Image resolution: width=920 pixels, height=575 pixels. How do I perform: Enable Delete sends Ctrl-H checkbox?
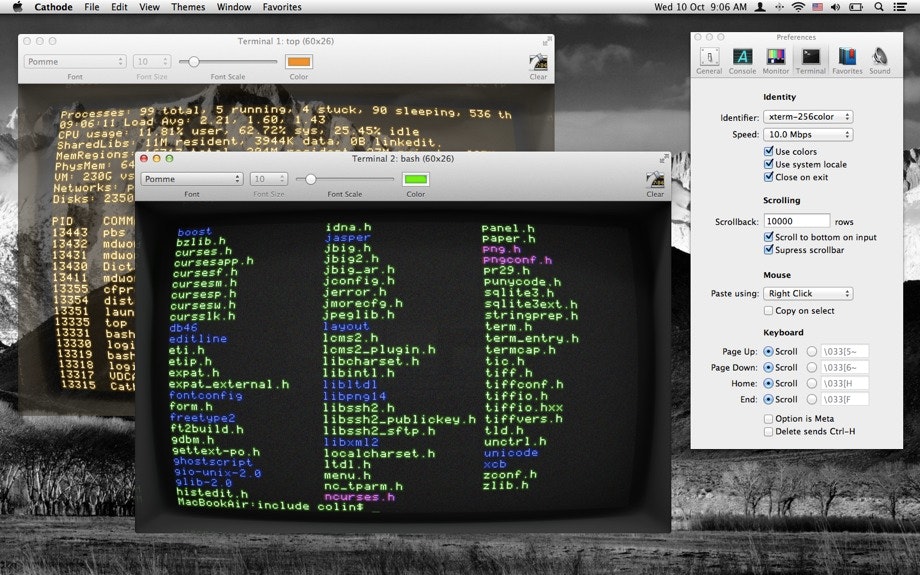coord(768,431)
